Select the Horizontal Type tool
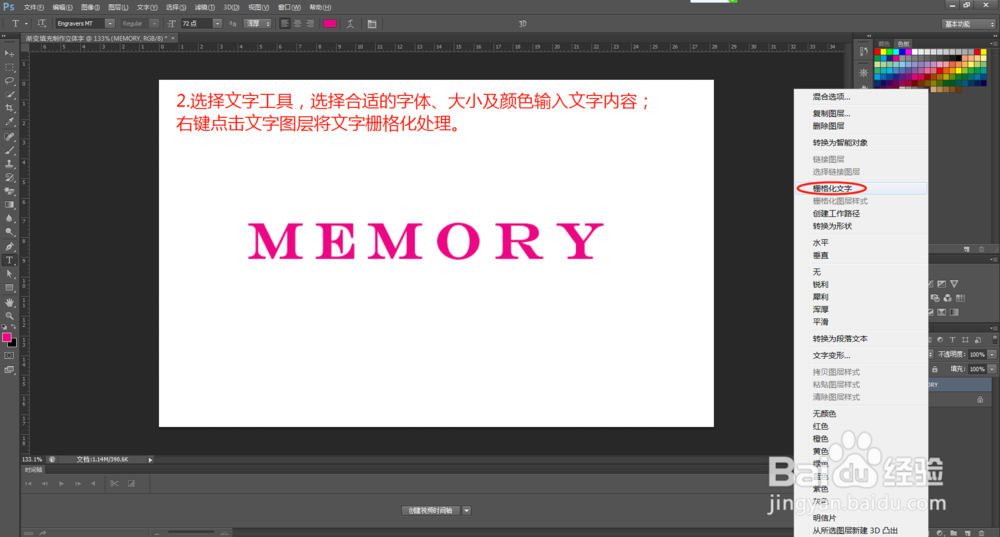 point(10,261)
